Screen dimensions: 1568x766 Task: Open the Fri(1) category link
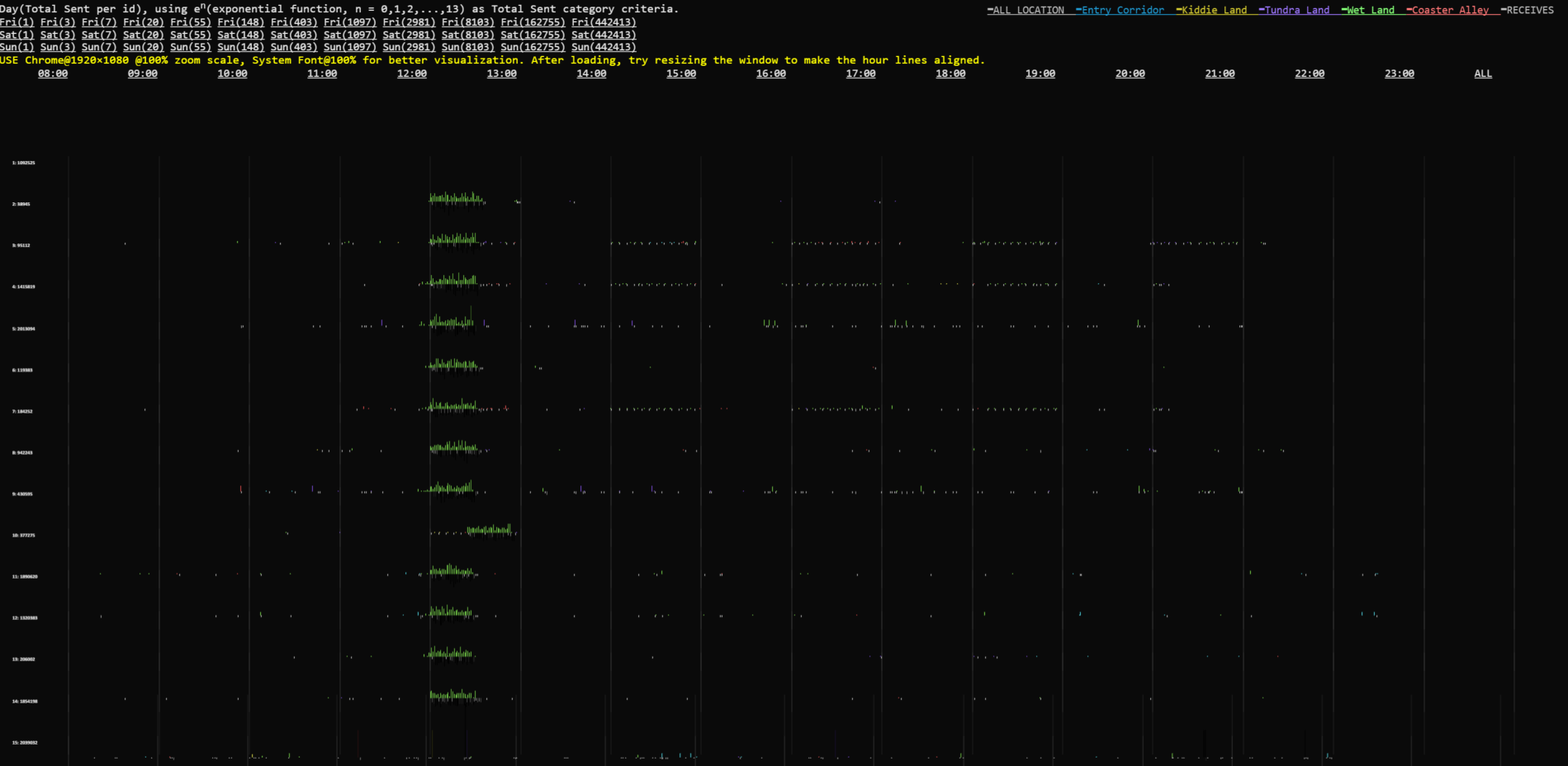point(17,22)
